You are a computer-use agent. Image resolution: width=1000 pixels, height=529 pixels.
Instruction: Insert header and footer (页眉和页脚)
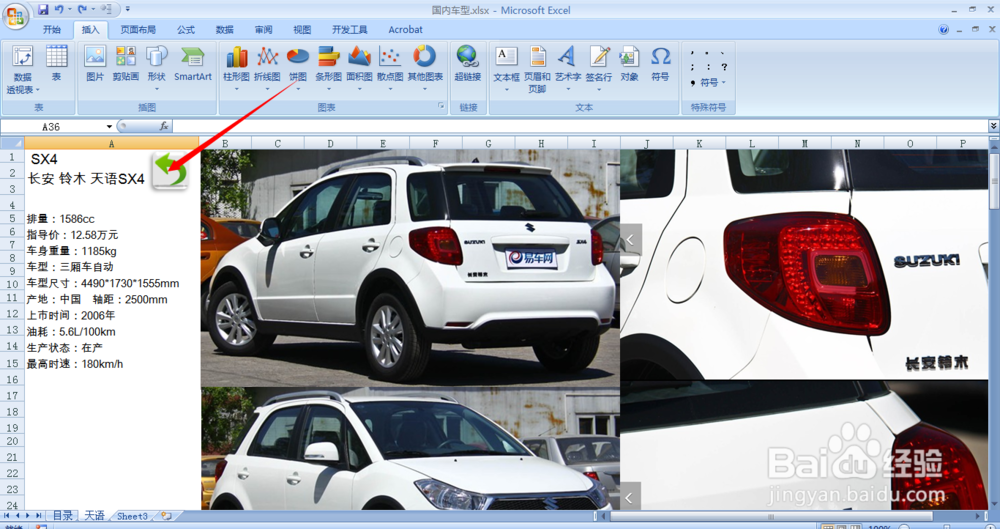(538, 70)
